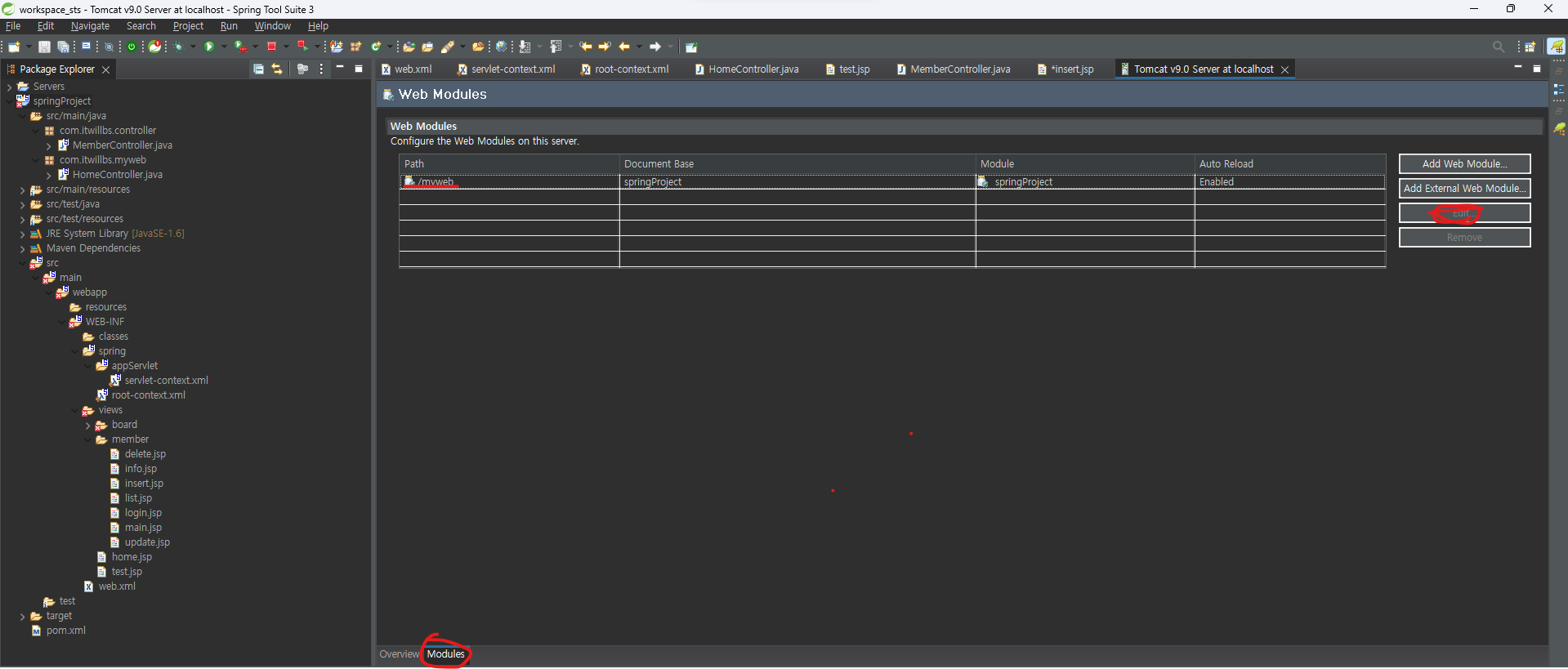Open the Window menu
Viewport: 1568px width, 669px height.
point(272,26)
